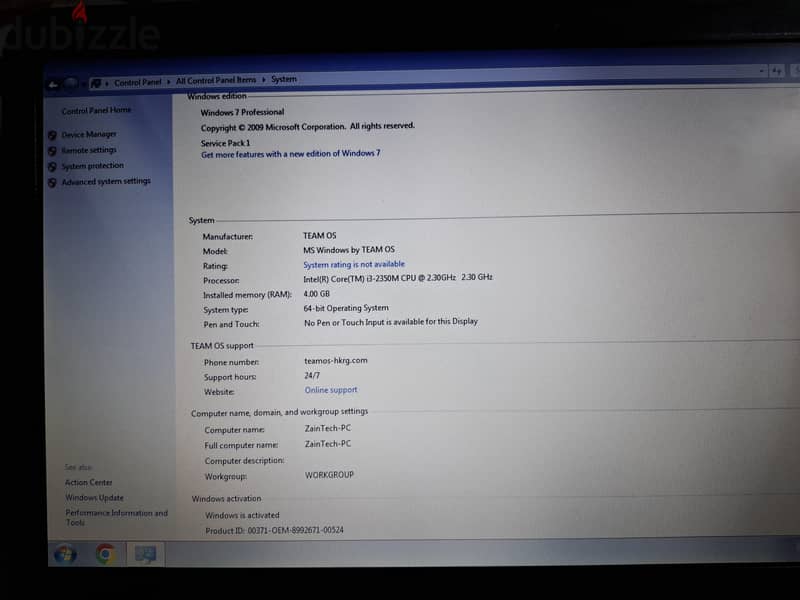This screenshot has height=600, width=800.
Task: Click the MS Windows by TEAM OS model value
Action: tap(348, 249)
